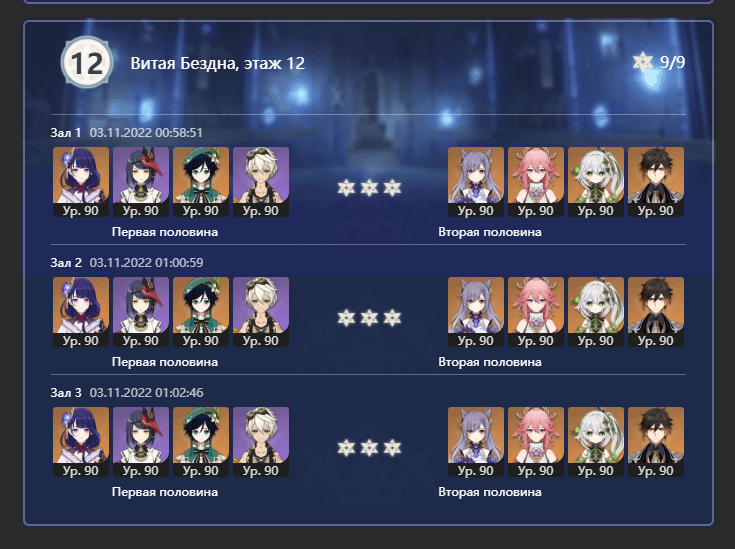The height and width of the screenshot is (549, 735).
Task: Click Zhongli portrait in Зал 1 second half
Action: pyautogui.click(x=656, y=182)
